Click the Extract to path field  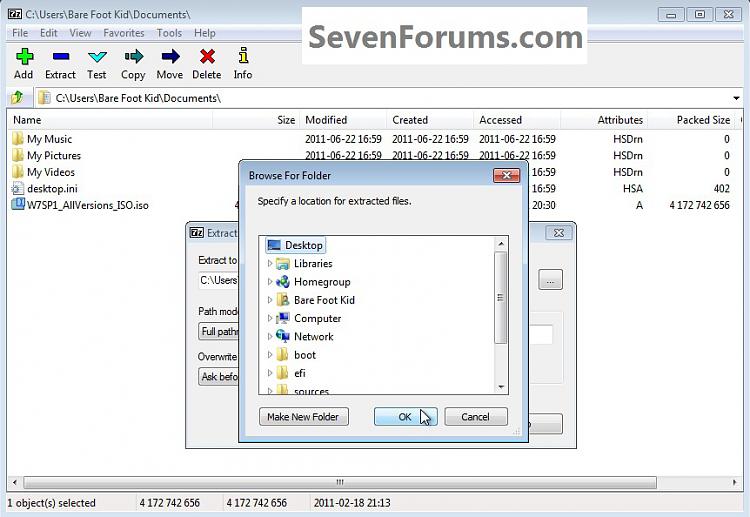(218, 280)
